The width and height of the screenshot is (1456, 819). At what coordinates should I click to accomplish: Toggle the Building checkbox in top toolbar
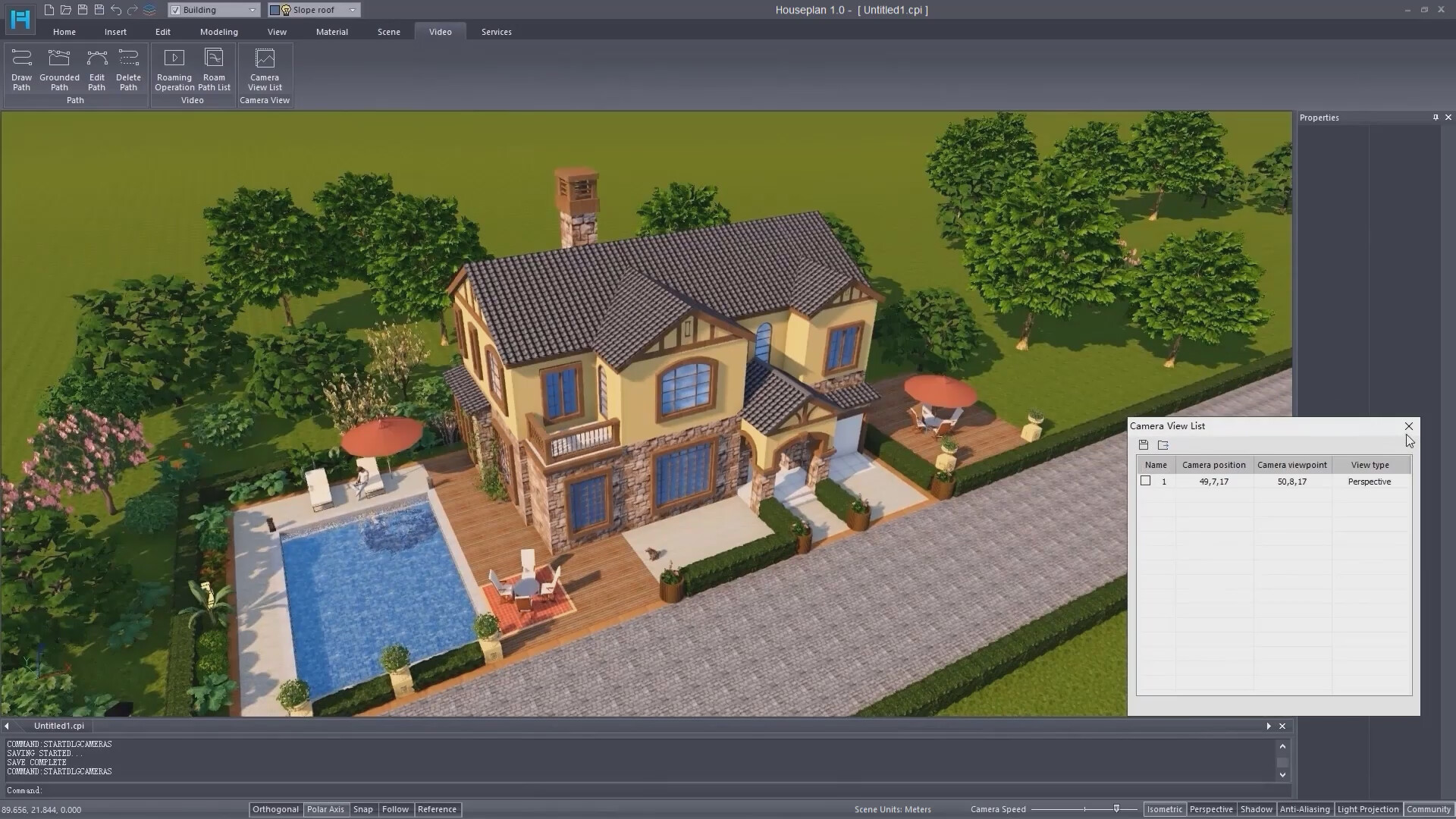[176, 10]
